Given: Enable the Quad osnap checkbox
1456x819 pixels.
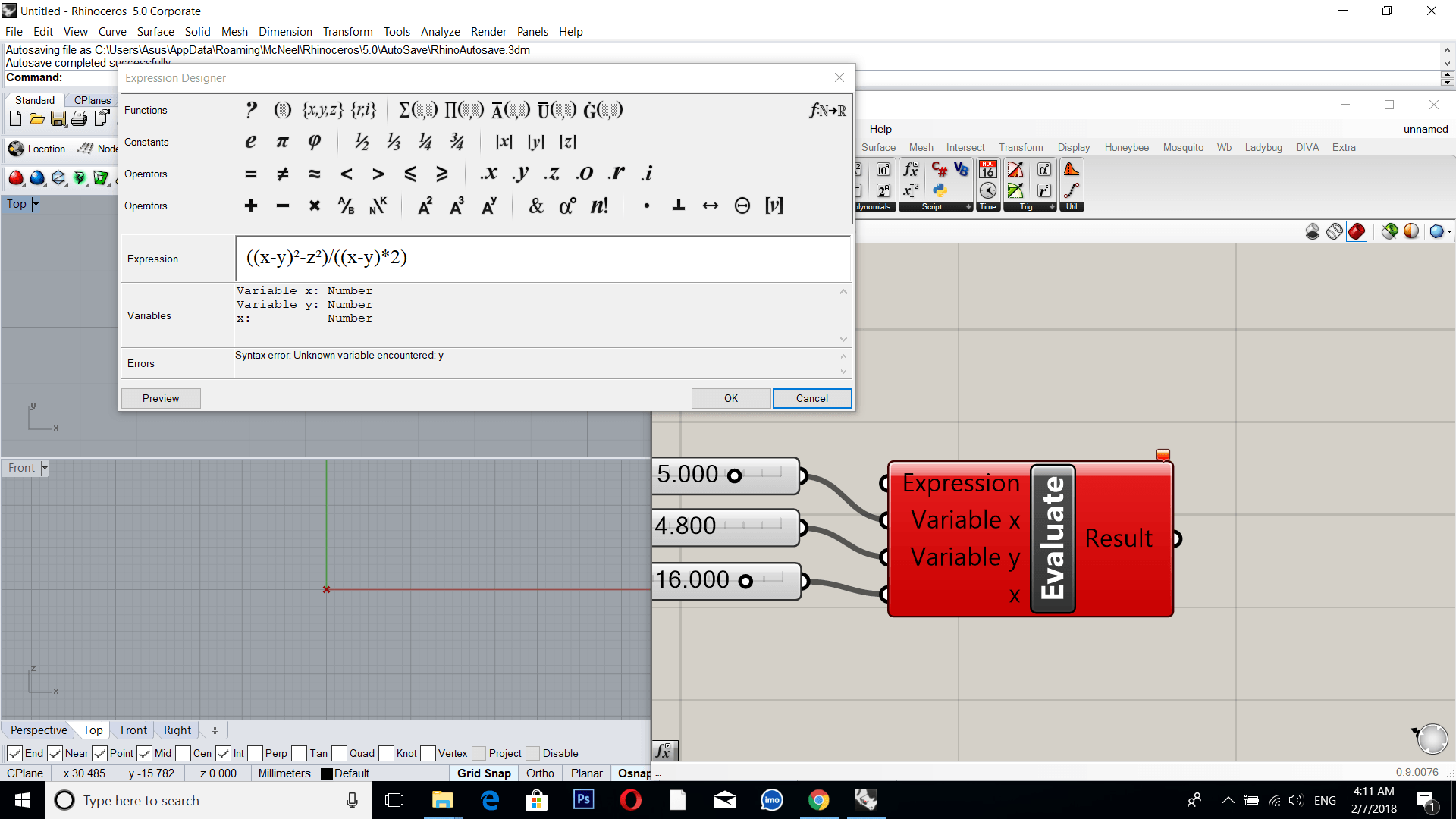Looking at the screenshot, I should [x=339, y=753].
